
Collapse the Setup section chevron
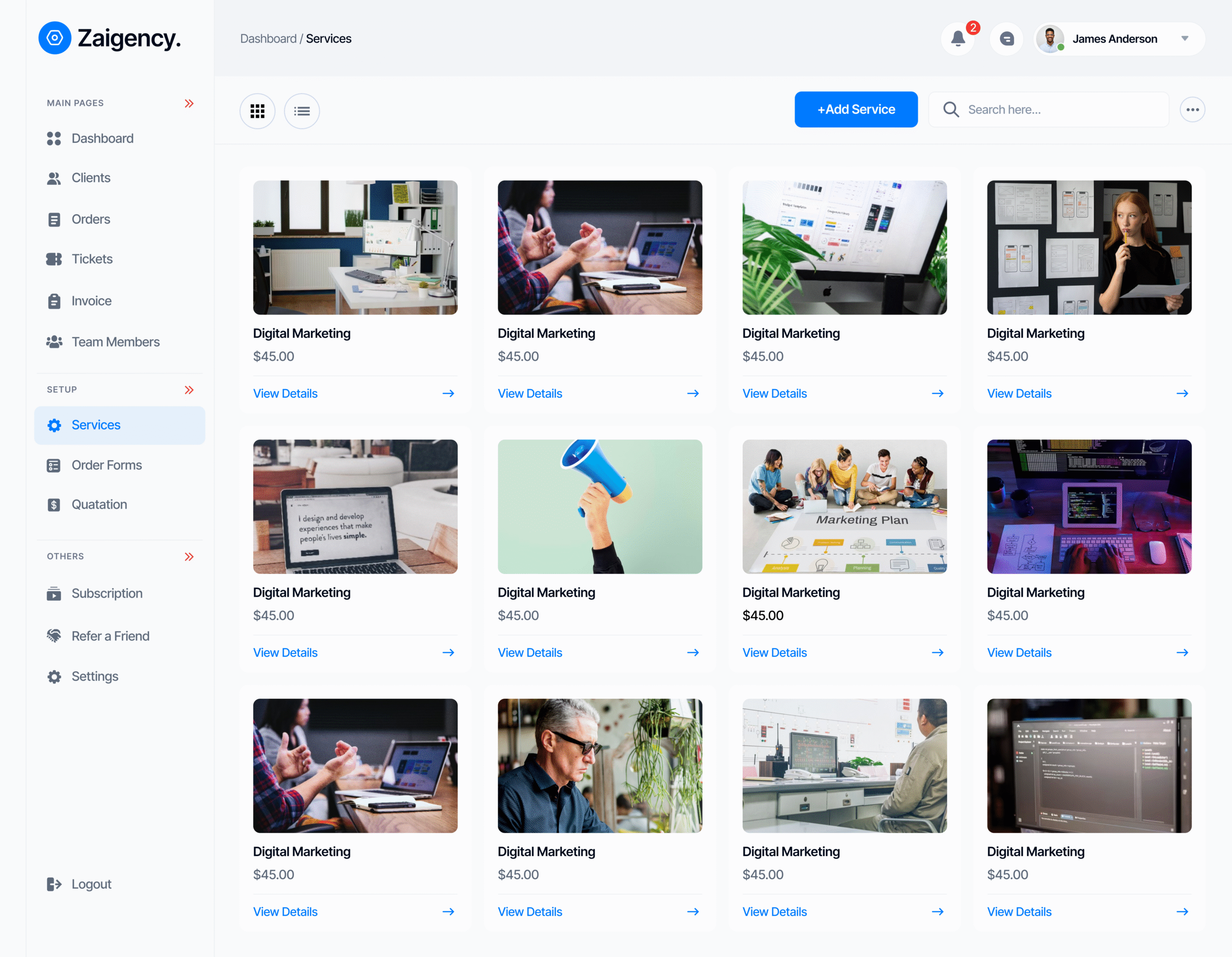click(x=189, y=390)
